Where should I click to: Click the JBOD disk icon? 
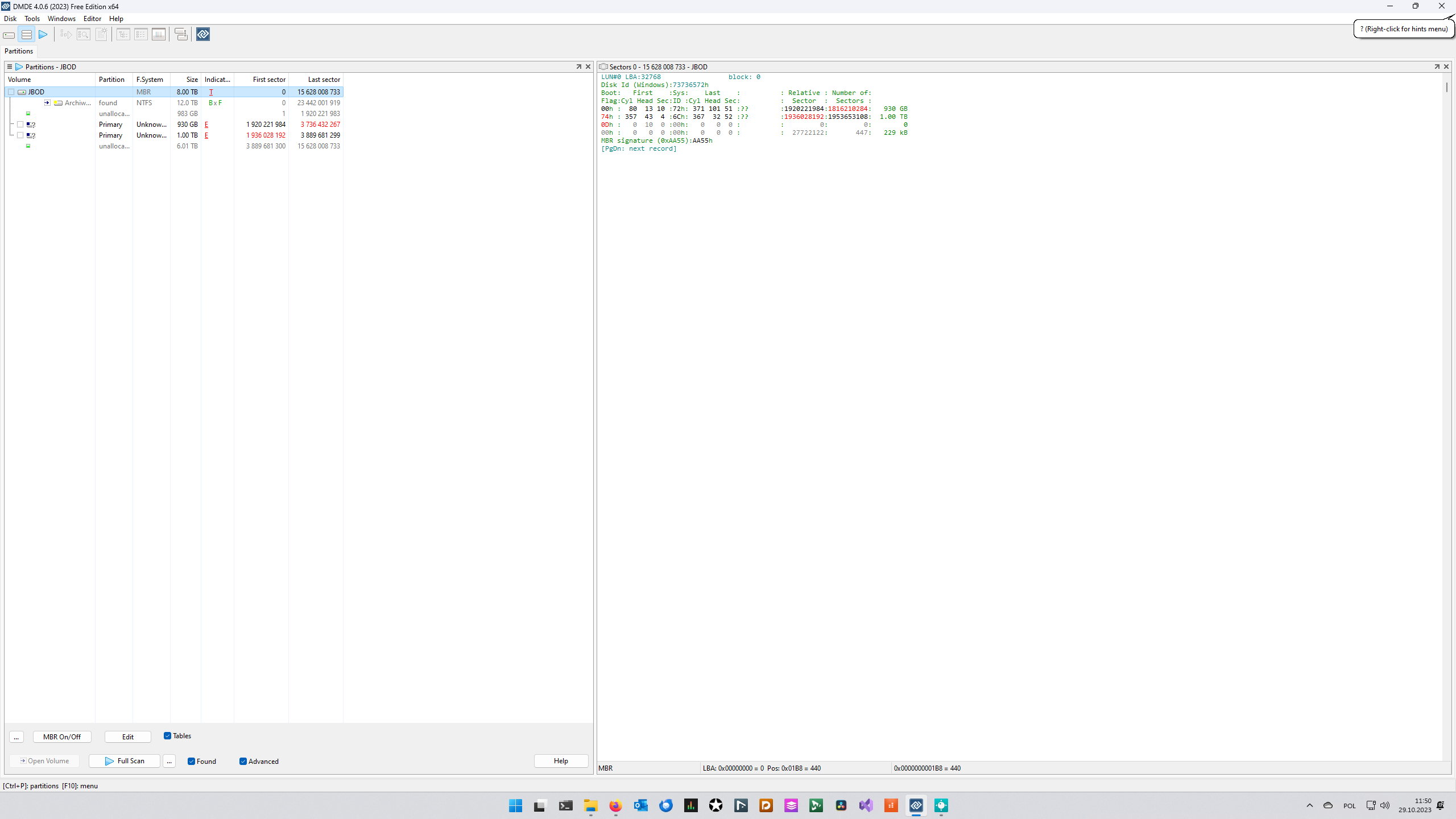click(22, 92)
